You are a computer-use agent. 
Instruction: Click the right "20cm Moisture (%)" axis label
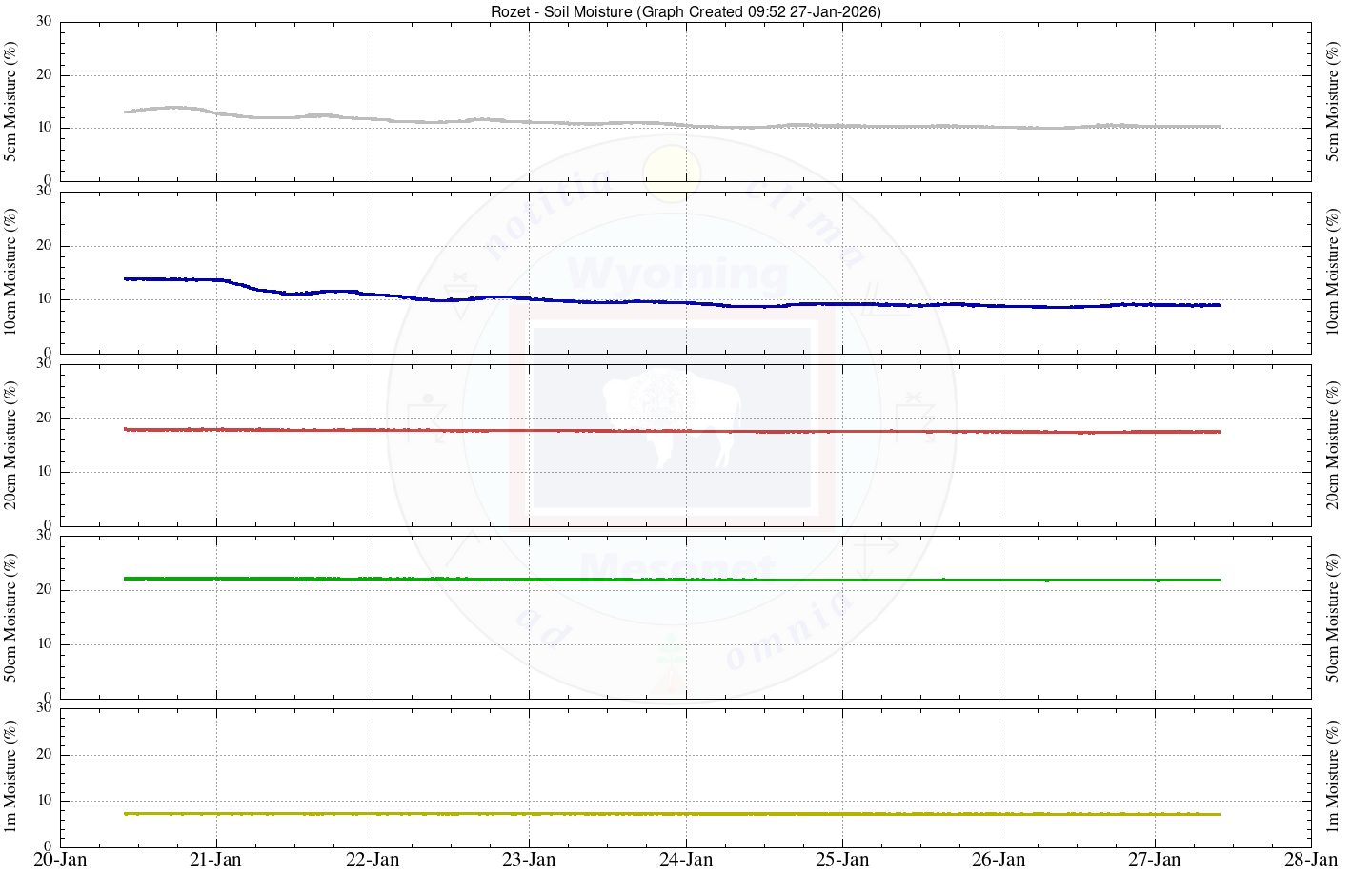[1333, 445]
